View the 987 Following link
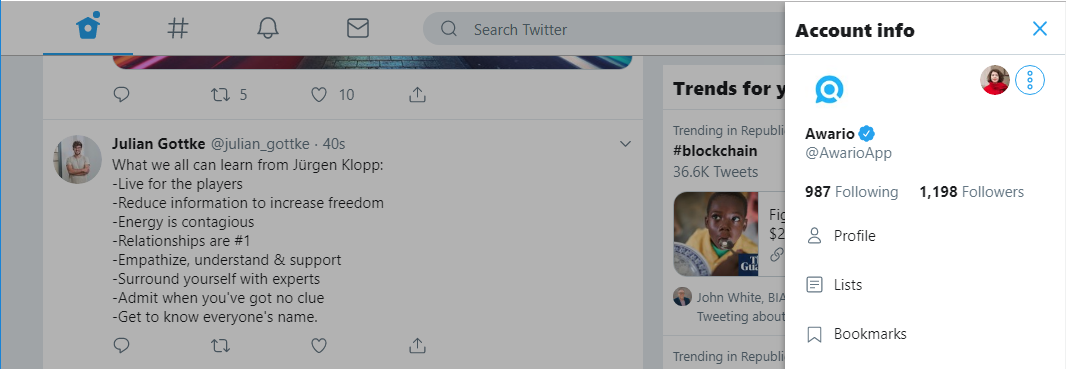The width and height of the screenshot is (1066, 369). pyautogui.click(x=851, y=192)
